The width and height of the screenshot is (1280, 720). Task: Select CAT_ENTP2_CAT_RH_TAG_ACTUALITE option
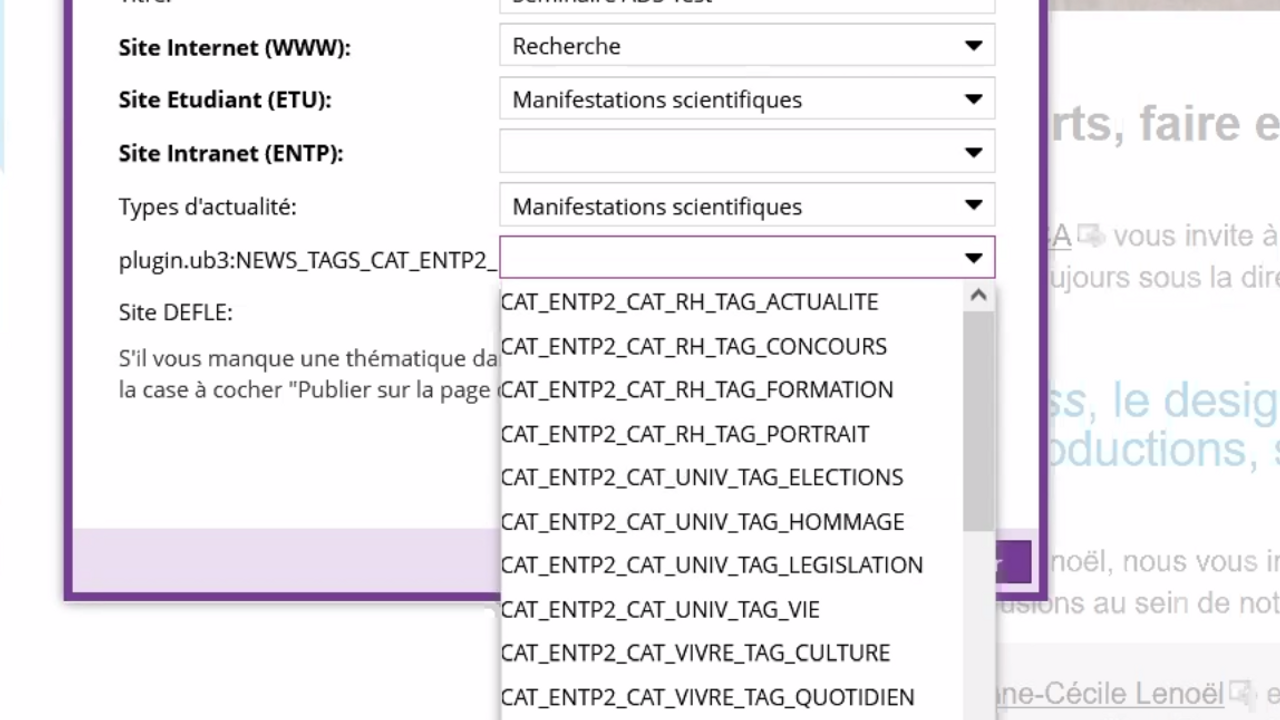click(x=690, y=302)
